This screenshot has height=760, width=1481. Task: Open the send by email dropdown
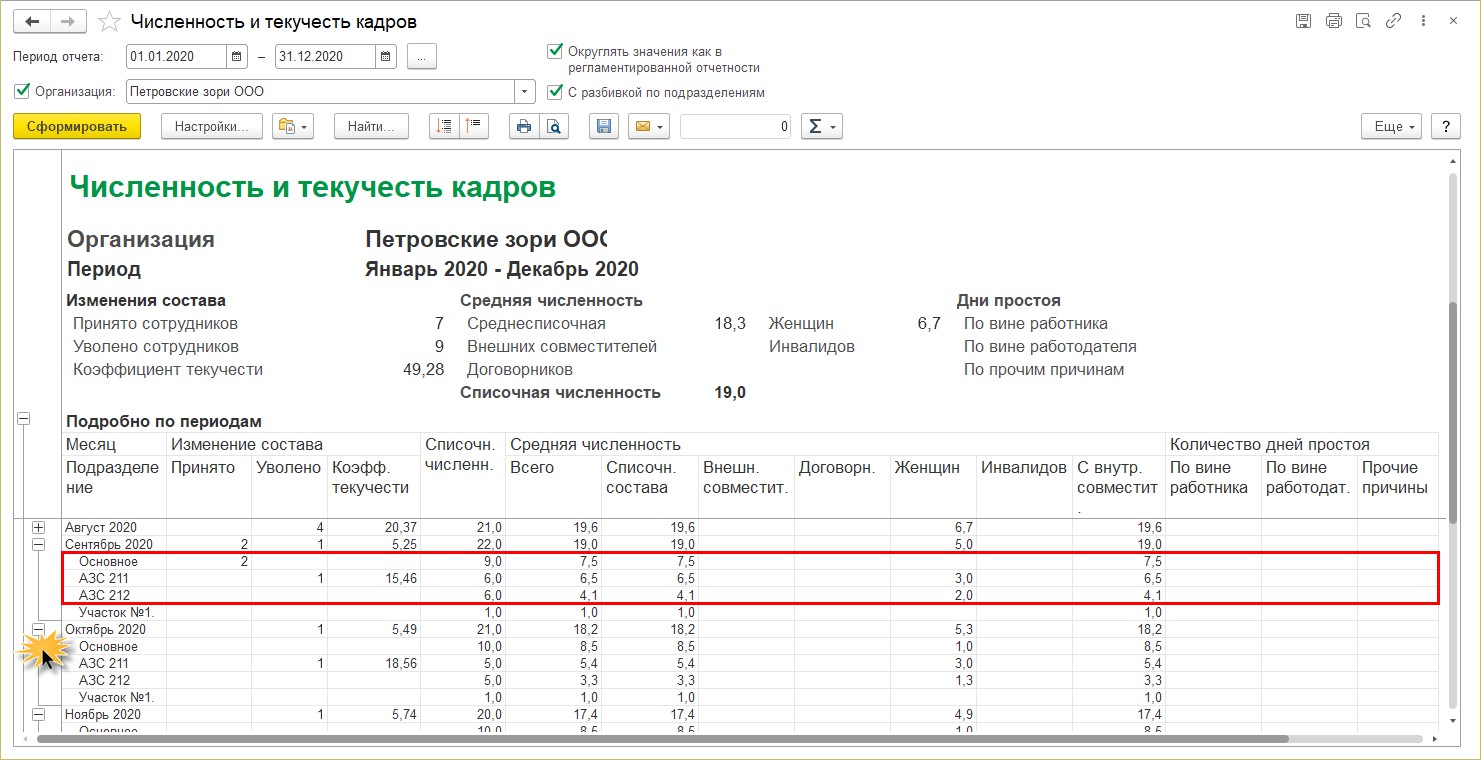pyautogui.click(x=648, y=126)
